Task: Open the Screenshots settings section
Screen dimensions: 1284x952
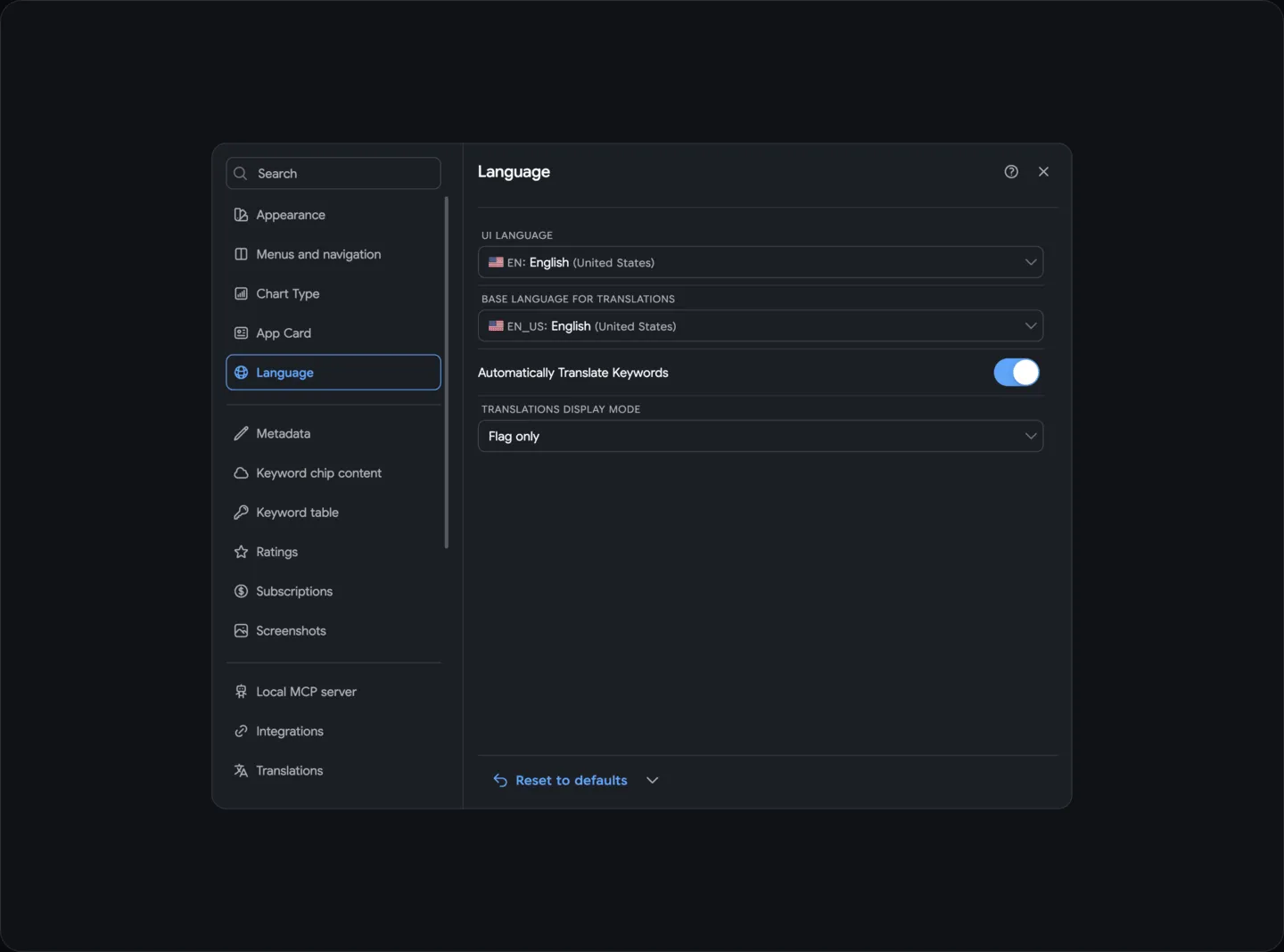Action: click(333, 630)
